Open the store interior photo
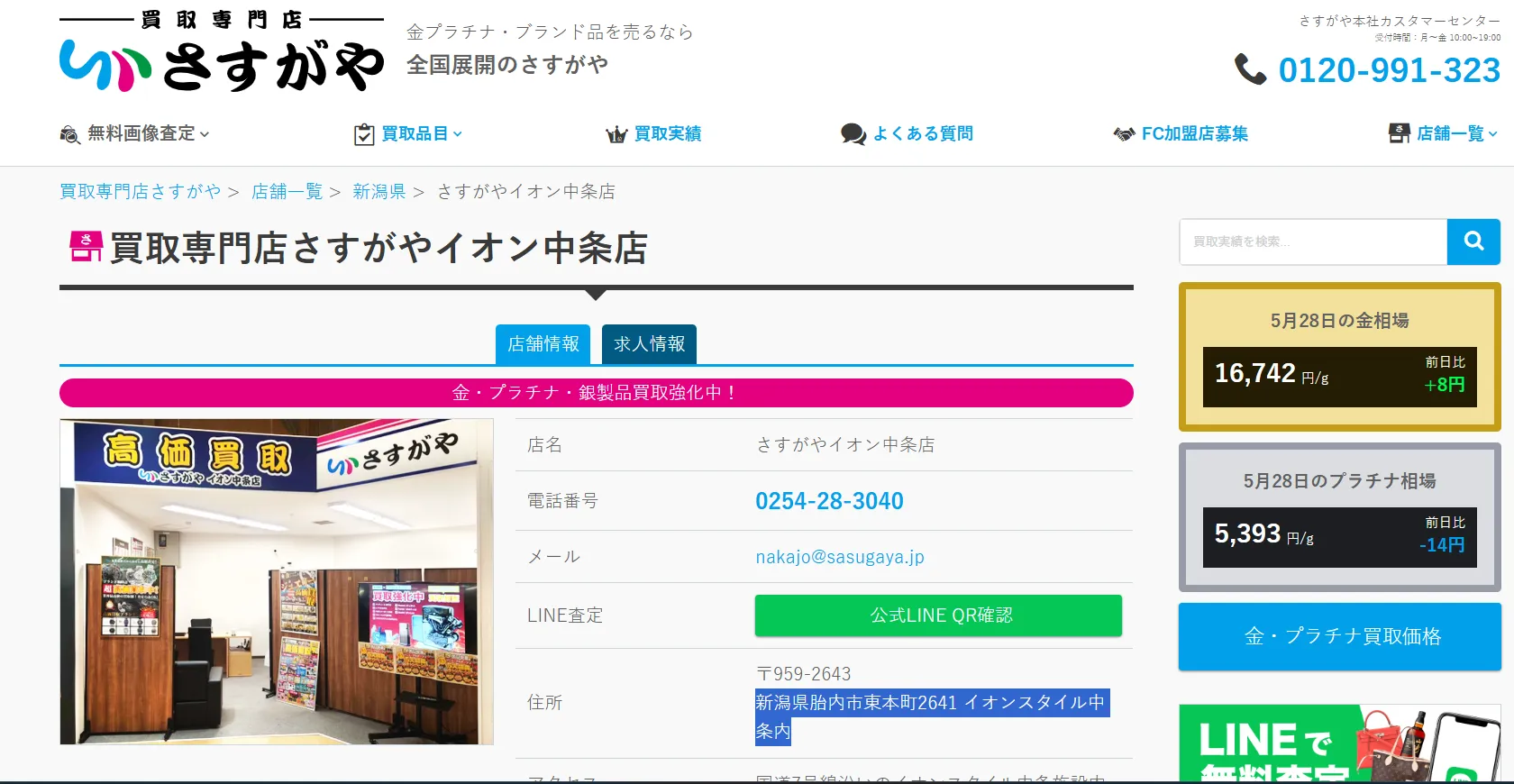The height and width of the screenshot is (784, 1514). pyautogui.click(x=277, y=581)
